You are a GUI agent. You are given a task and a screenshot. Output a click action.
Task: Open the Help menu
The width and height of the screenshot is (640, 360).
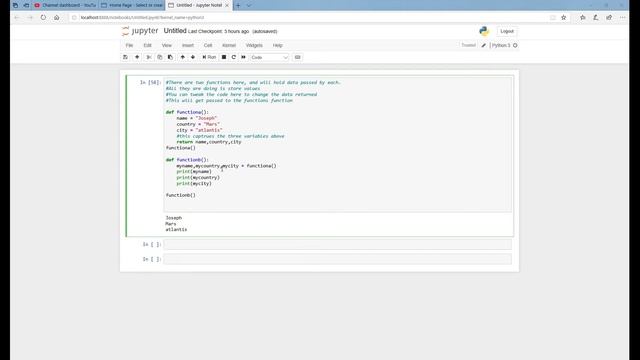(x=278, y=45)
